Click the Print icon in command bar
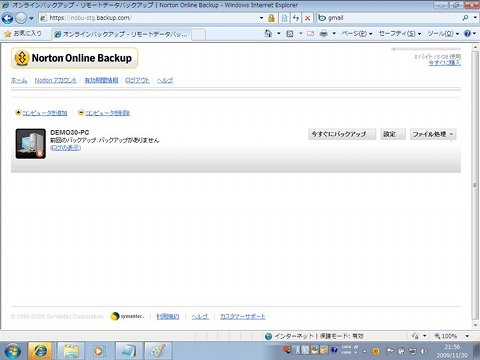The height and width of the screenshot is (360, 480). tap(324, 34)
